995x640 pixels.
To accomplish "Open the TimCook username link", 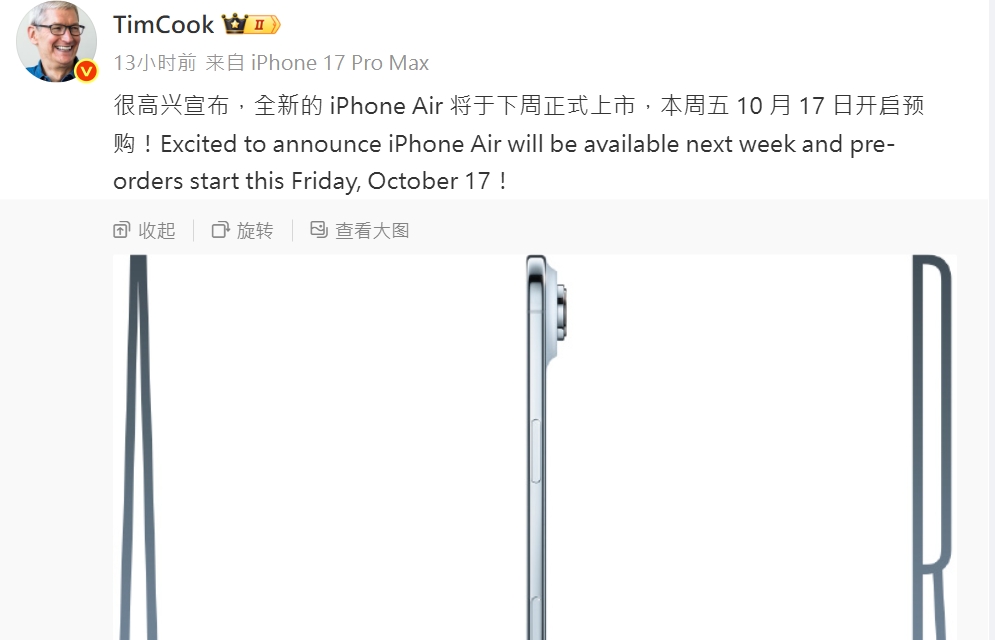I will (164, 25).
